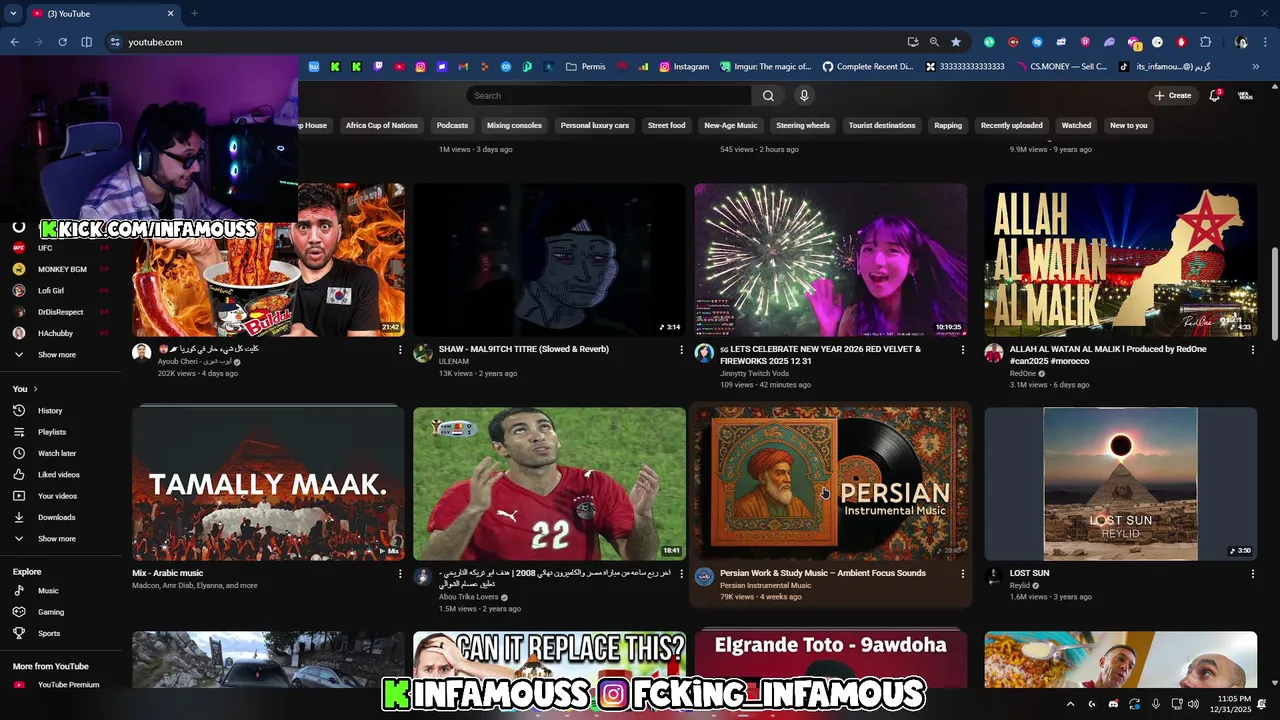Expand the You section Show more
Screen dimensions: 1280x720
(57, 539)
